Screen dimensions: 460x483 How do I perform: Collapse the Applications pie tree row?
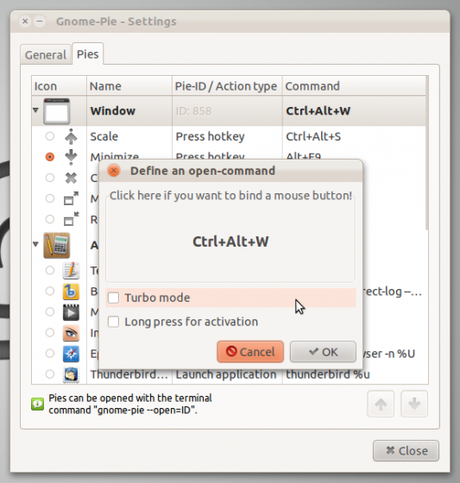[36, 244]
